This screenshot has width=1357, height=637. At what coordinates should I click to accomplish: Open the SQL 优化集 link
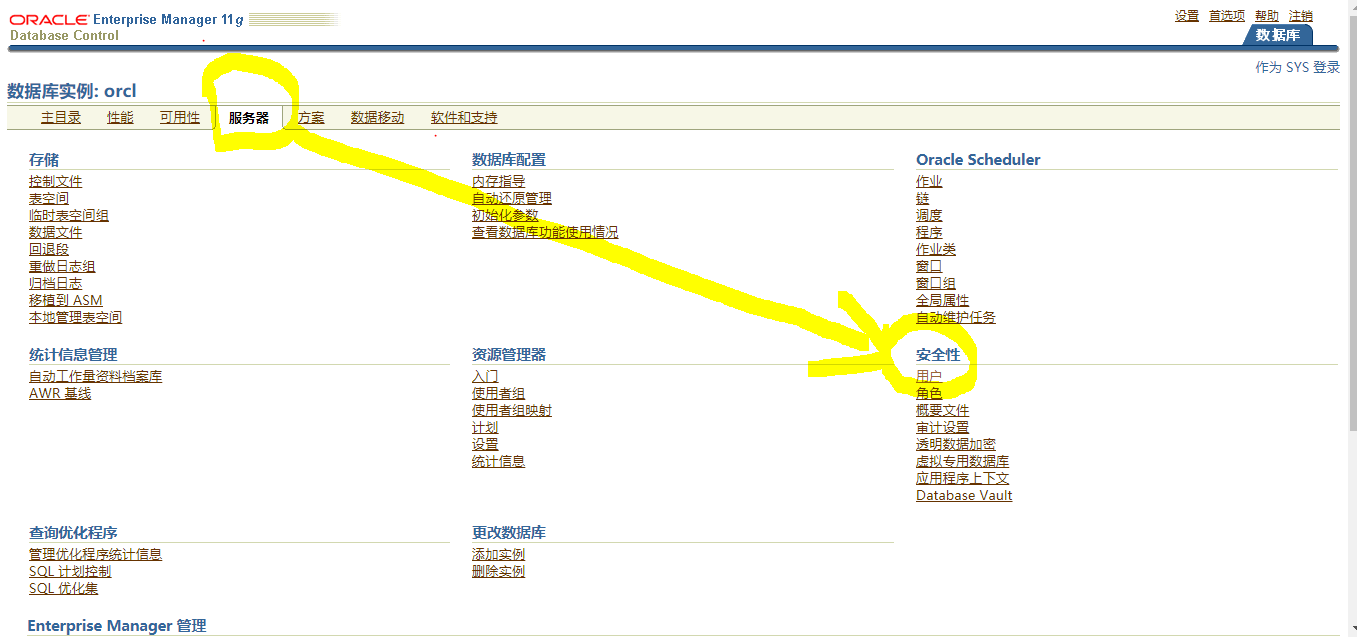click(x=64, y=588)
